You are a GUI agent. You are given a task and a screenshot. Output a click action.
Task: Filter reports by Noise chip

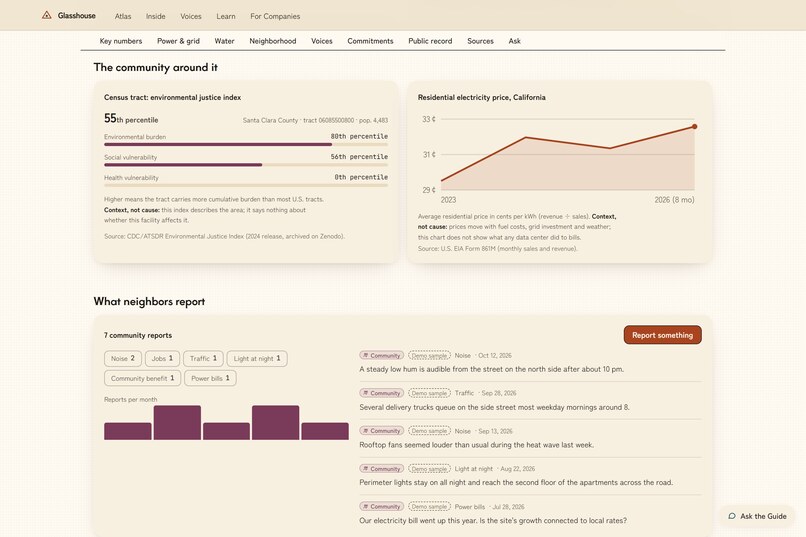(123, 358)
